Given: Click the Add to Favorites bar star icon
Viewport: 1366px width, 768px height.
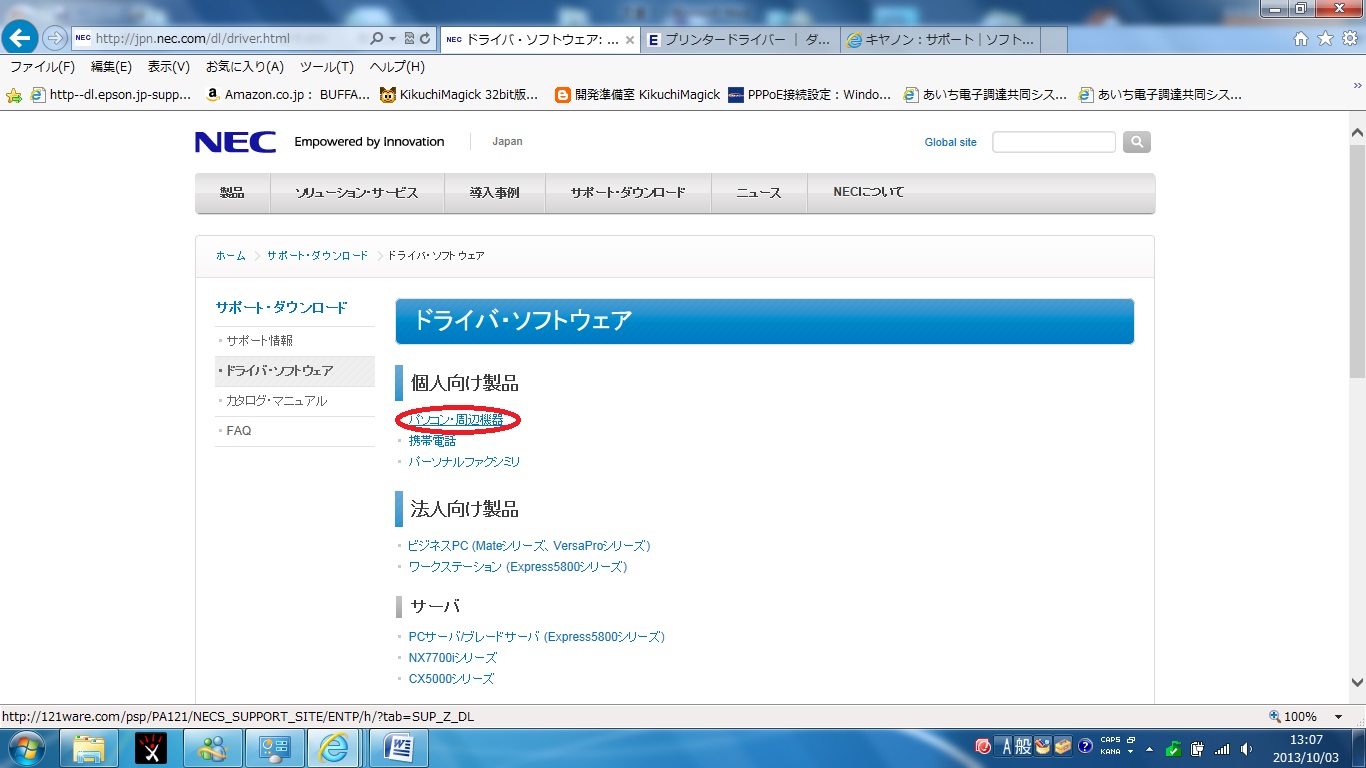Looking at the screenshot, I should pyautogui.click(x=14, y=95).
